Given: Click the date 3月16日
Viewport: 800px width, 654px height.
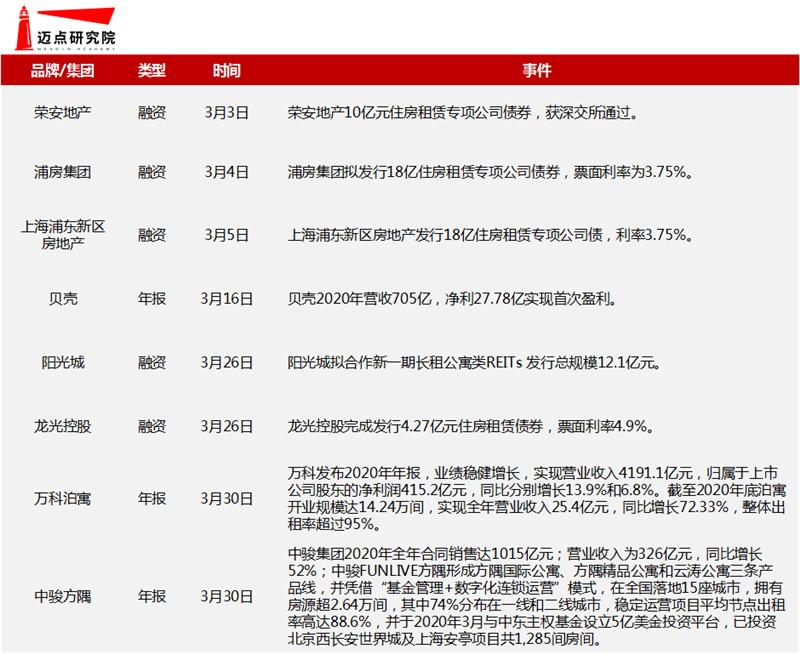Looking at the screenshot, I should [227, 298].
